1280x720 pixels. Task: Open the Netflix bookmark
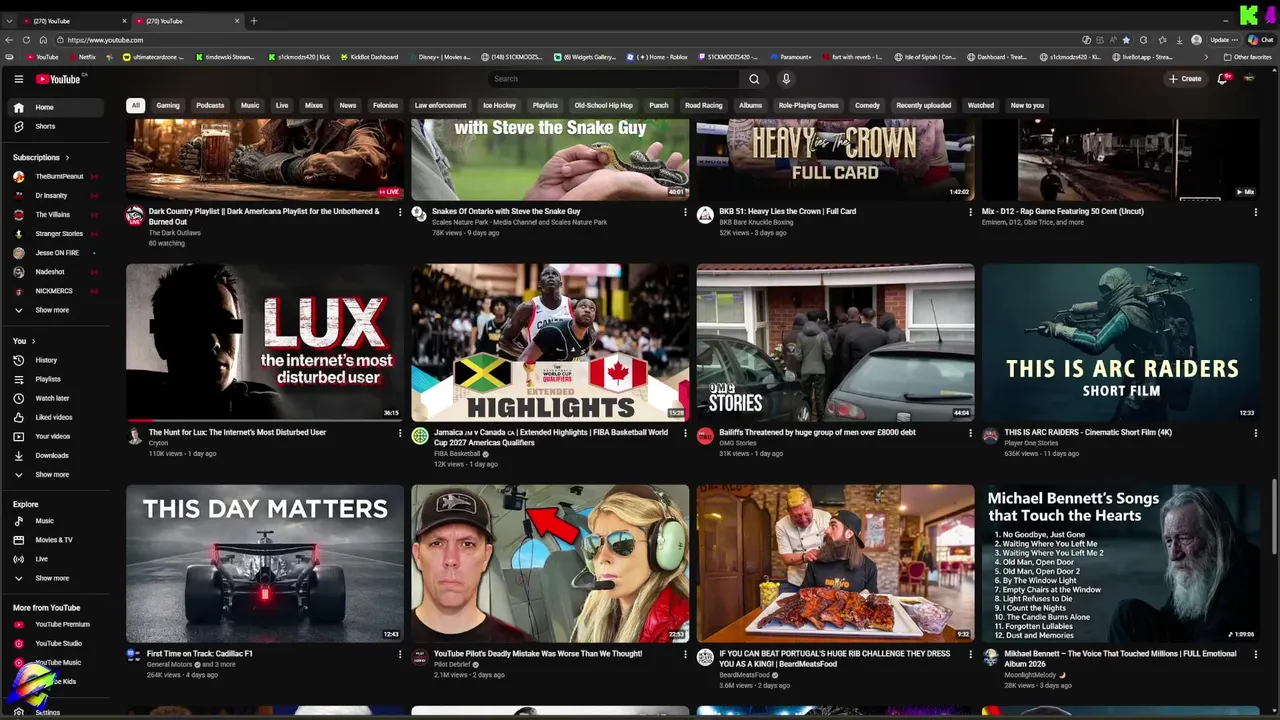click(x=82, y=57)
